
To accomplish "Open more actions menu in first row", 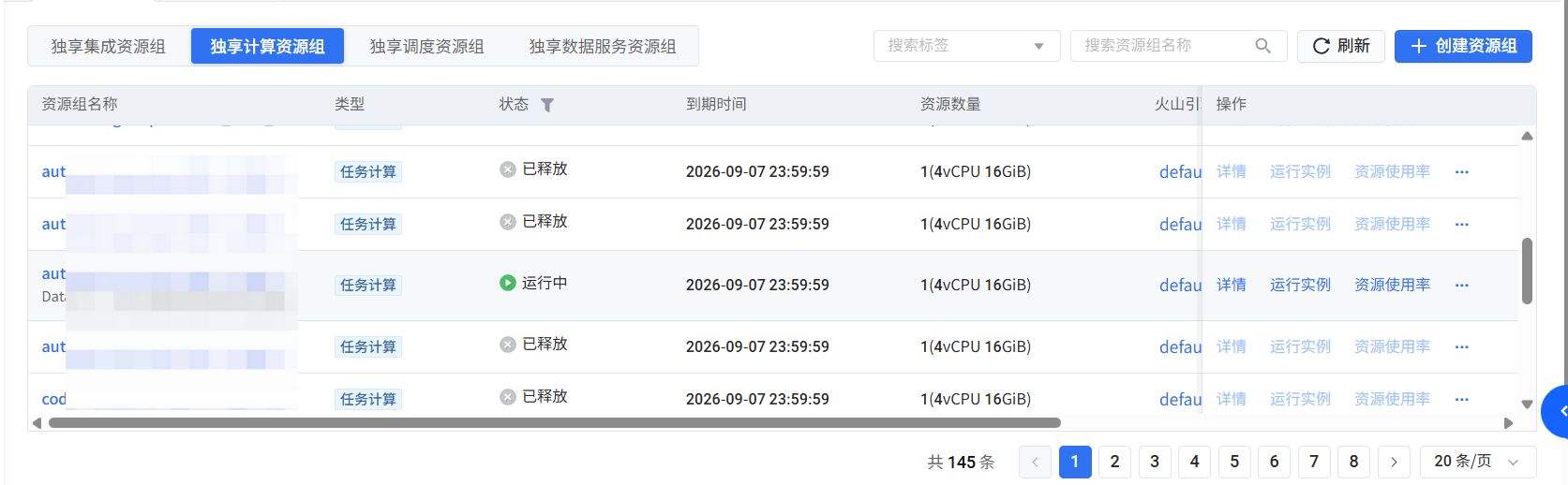I will click(1461, 172).
